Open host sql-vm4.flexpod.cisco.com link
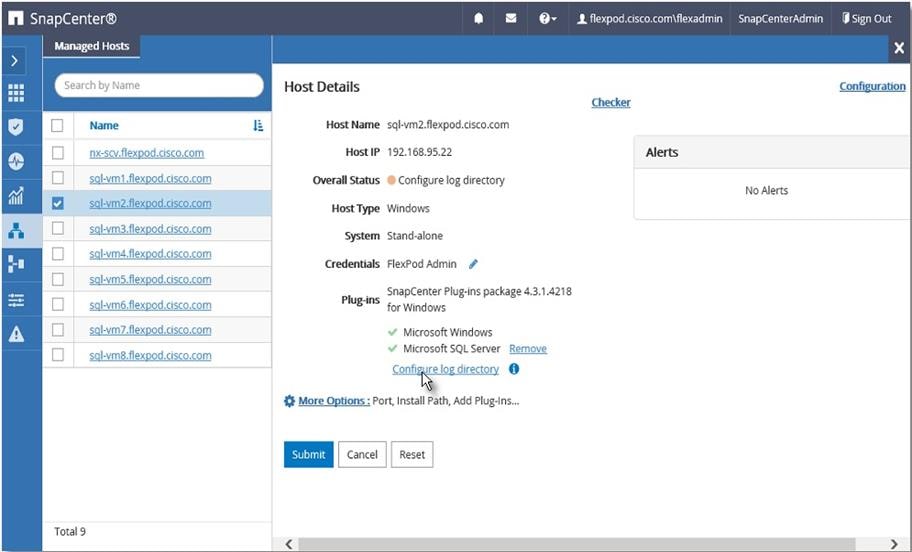The height and width of the screenshot is (552, 912). click(x=150, y=254)
